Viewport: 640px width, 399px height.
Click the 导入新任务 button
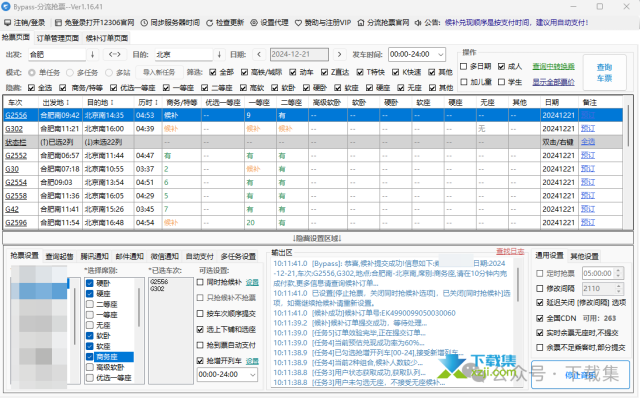(159, 73)
